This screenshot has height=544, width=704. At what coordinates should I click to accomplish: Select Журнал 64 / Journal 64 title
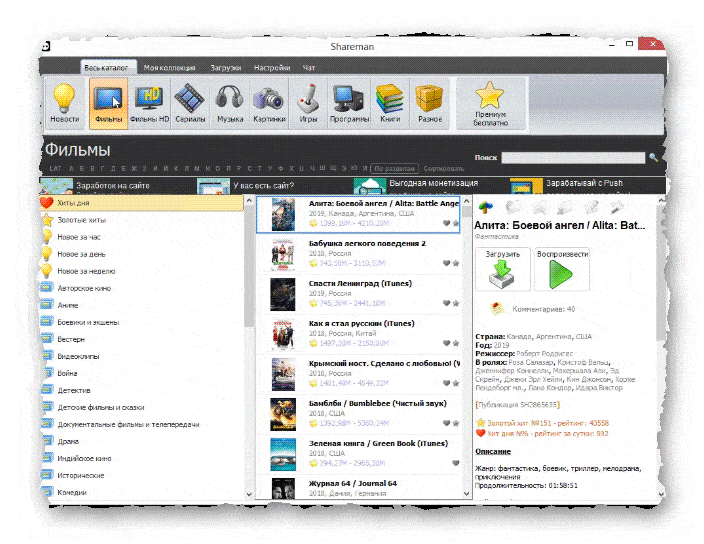tap(352, 483)
